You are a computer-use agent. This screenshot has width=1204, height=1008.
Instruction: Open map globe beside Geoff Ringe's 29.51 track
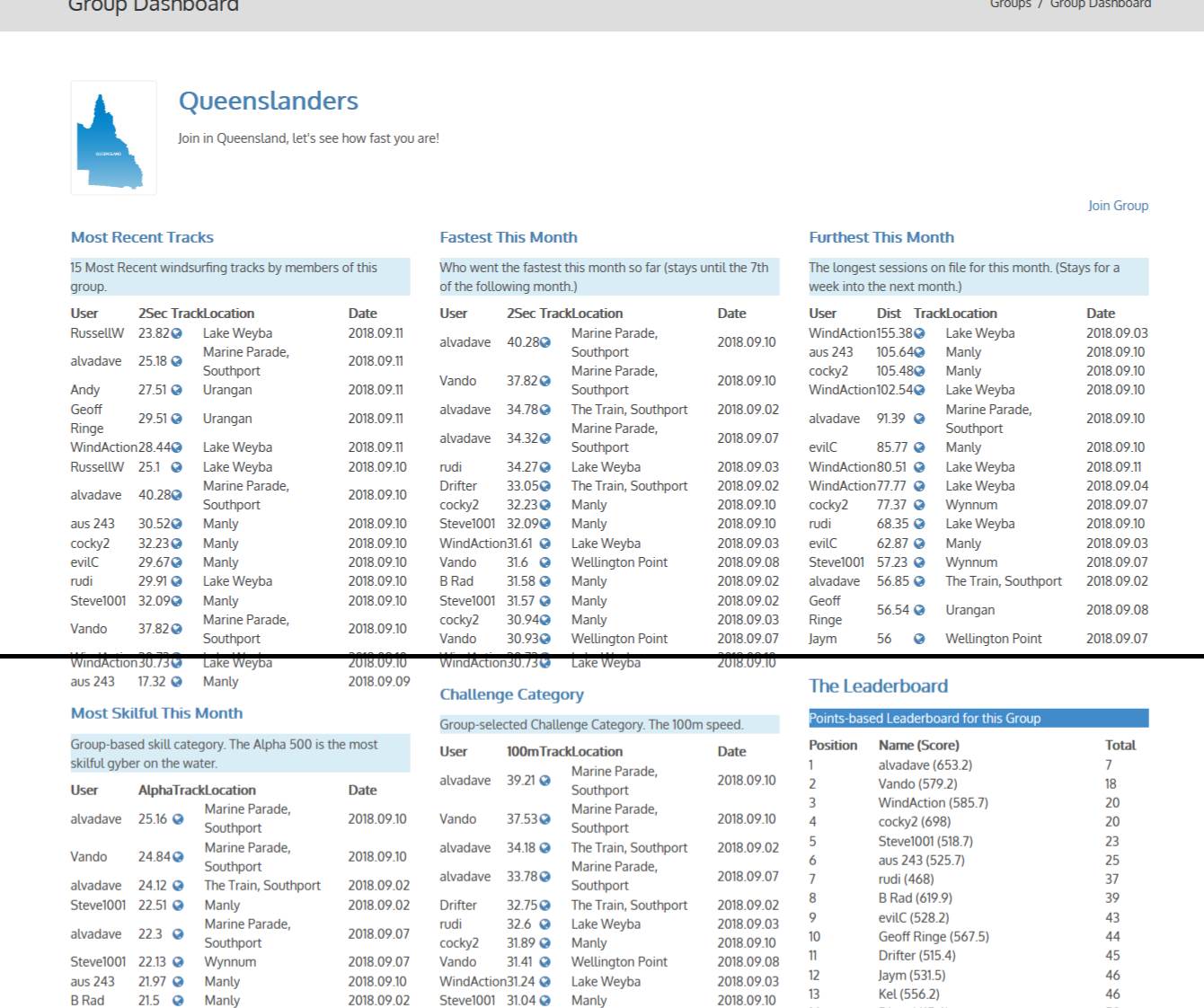pos(177,419)
